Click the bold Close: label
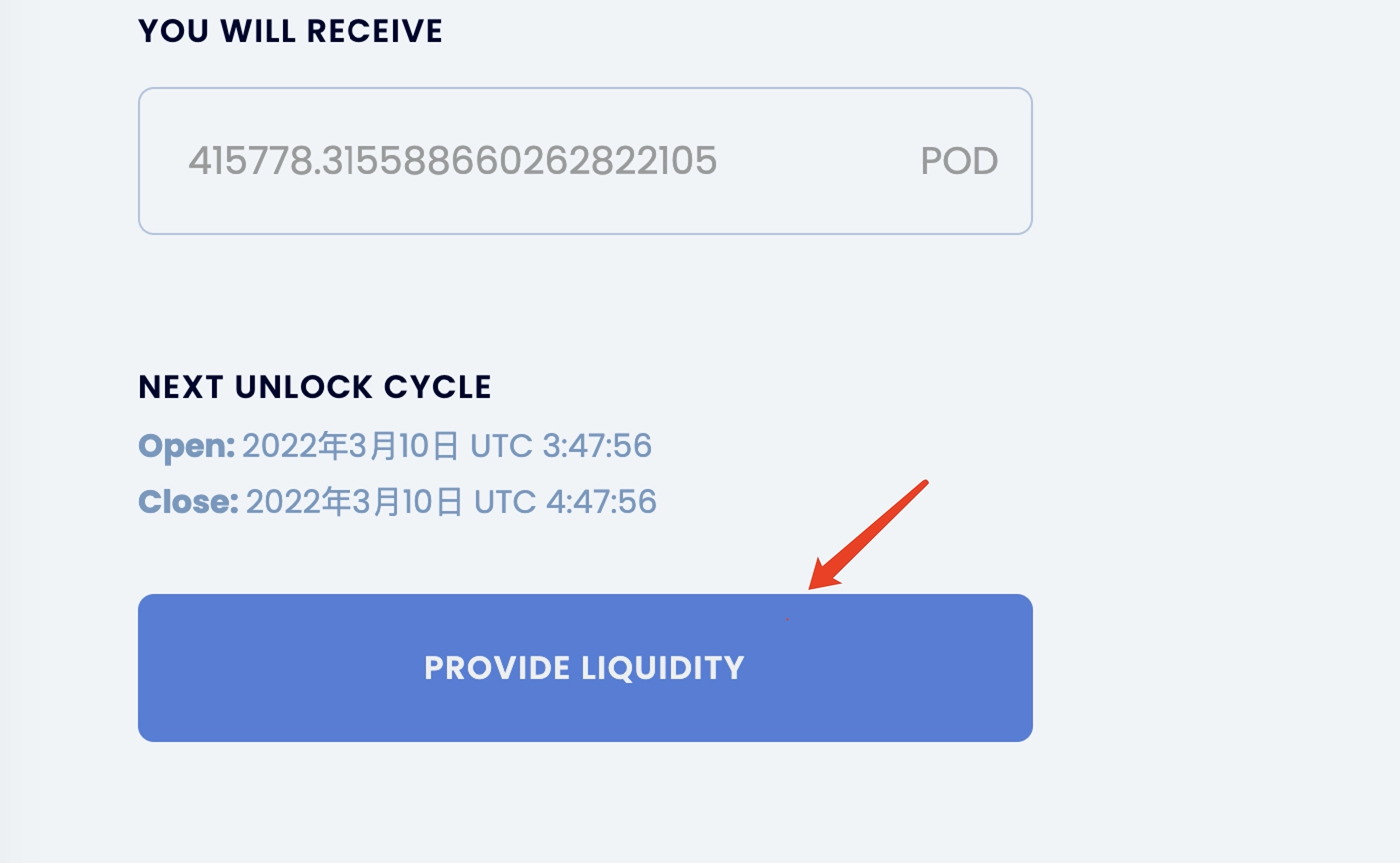Image resolution: width=1400 pixels, height=863 pixels. pyautogui.click(x=188, y=502)
